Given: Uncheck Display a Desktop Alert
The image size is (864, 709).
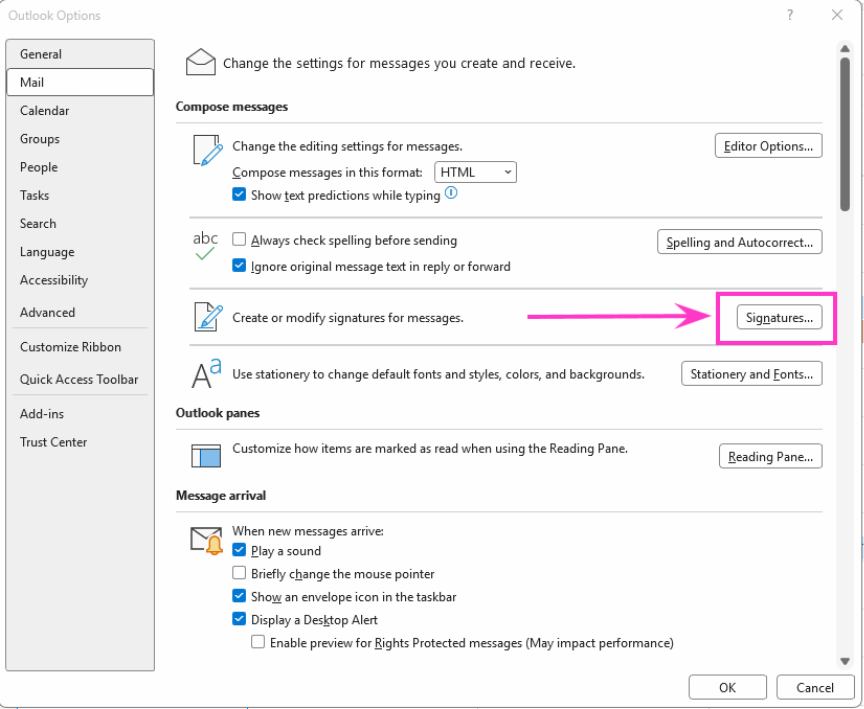Looking at the screenshot, I should point(239,619).
